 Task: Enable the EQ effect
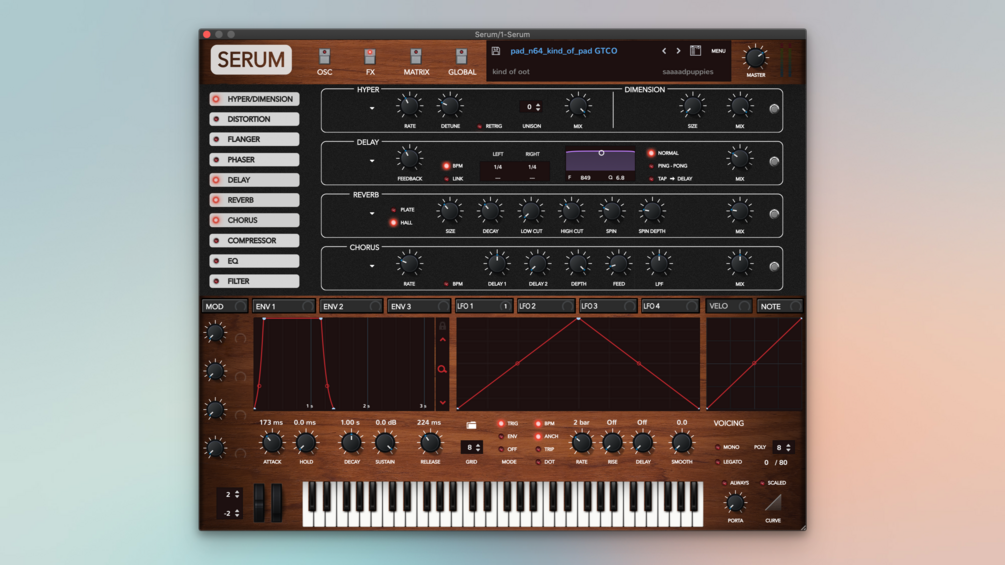254,261
